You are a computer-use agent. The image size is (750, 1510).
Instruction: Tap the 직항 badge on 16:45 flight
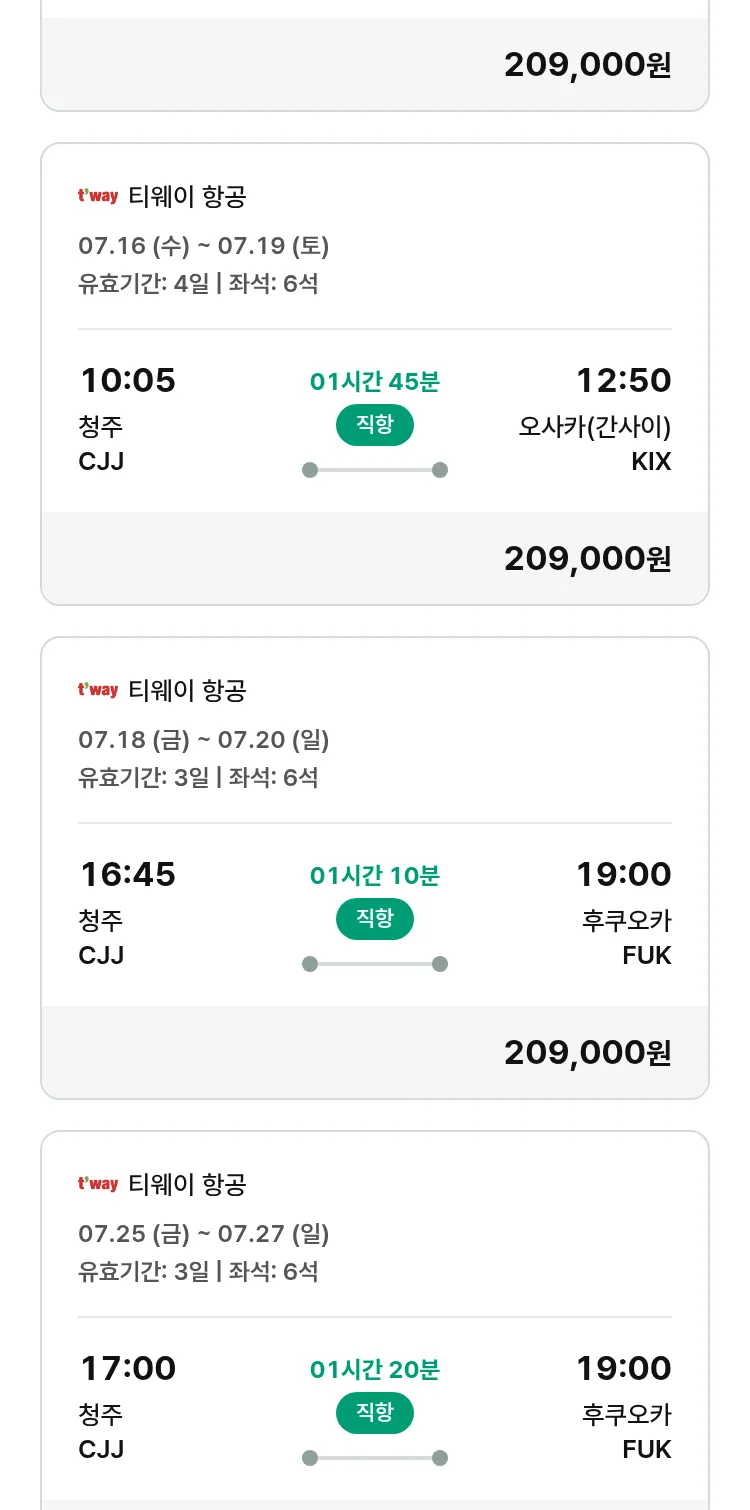(374, 919)
